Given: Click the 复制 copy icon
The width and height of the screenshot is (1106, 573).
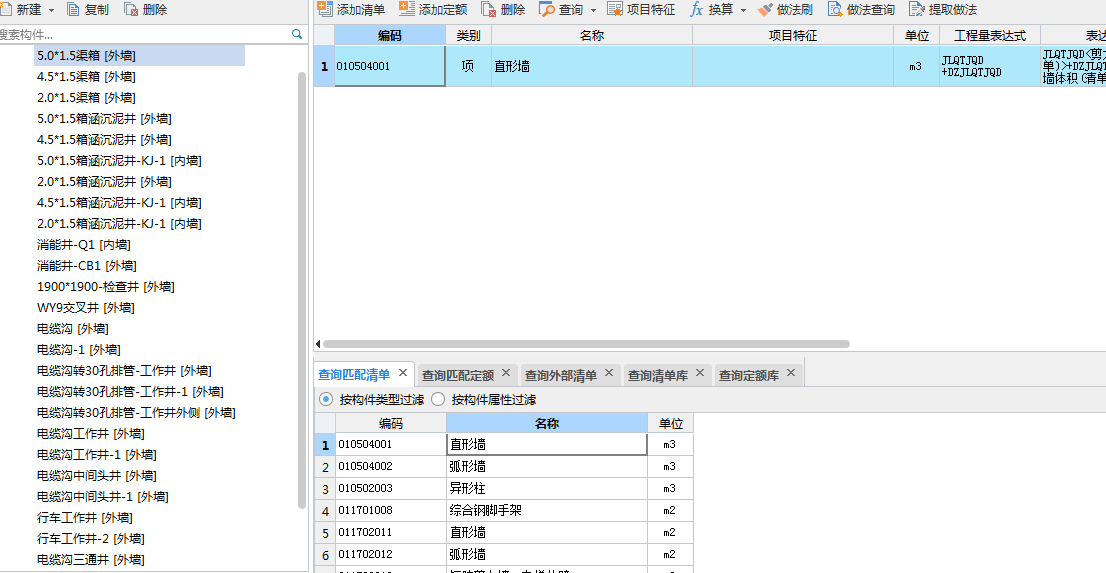Looking at the screenshot, I should pos(73,10).
